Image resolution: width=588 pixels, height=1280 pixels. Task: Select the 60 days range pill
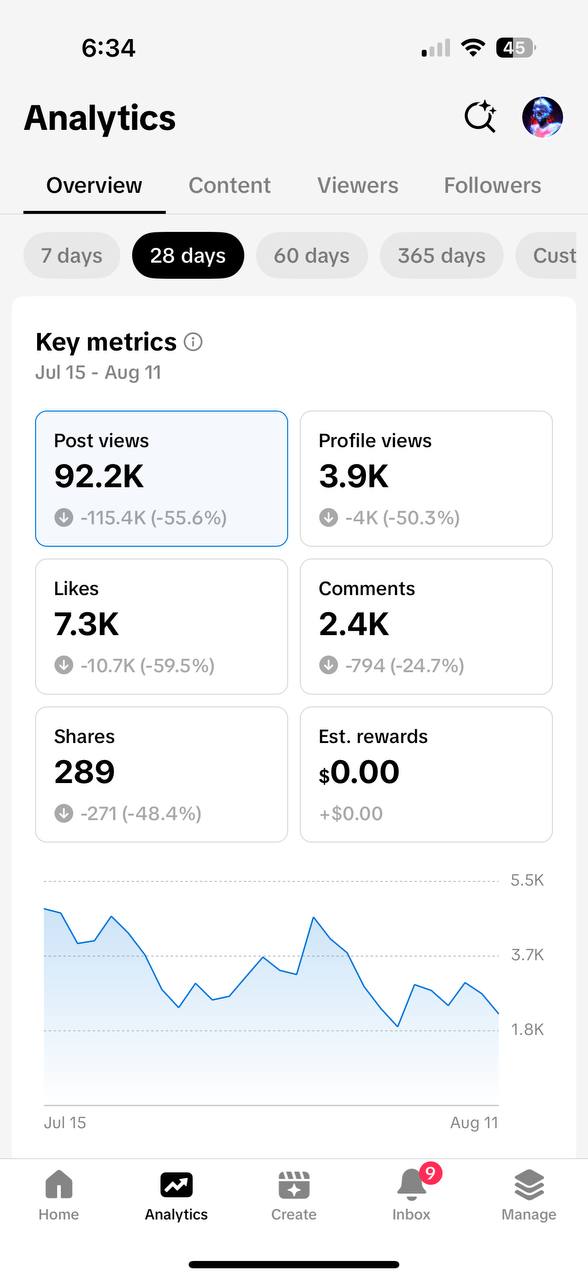point(312,255)
